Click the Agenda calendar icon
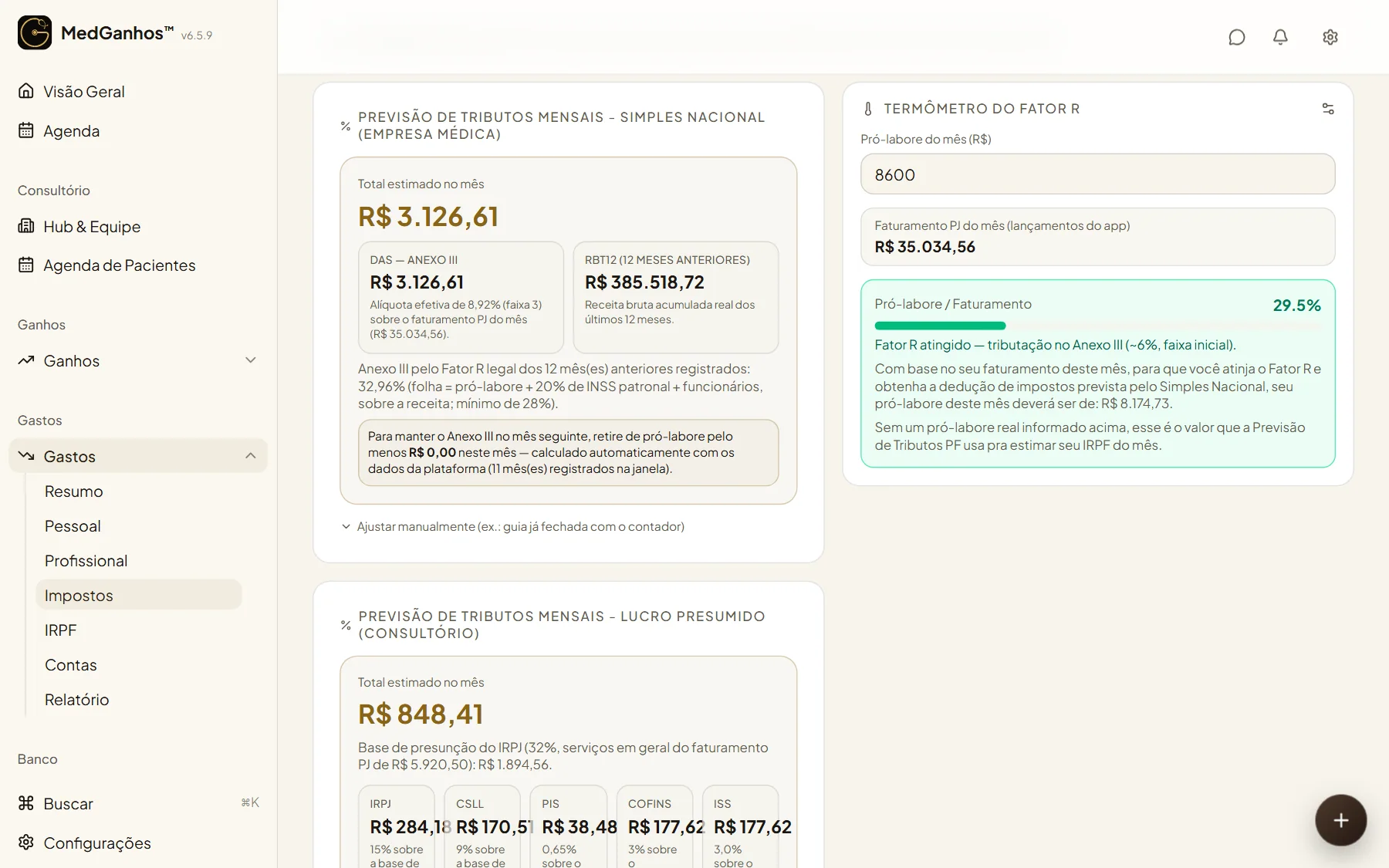 click(26, 130)
